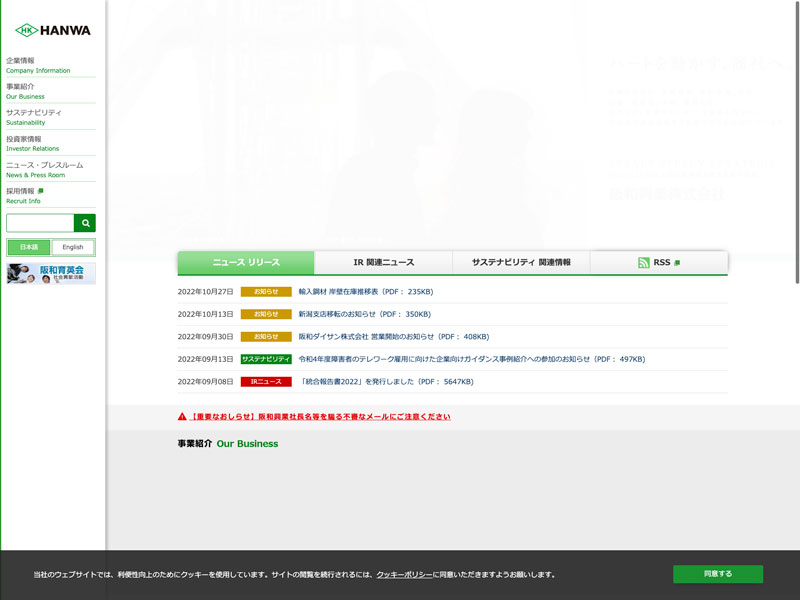Open the サステナビリティ Sustainability menu

coord(33,117)
